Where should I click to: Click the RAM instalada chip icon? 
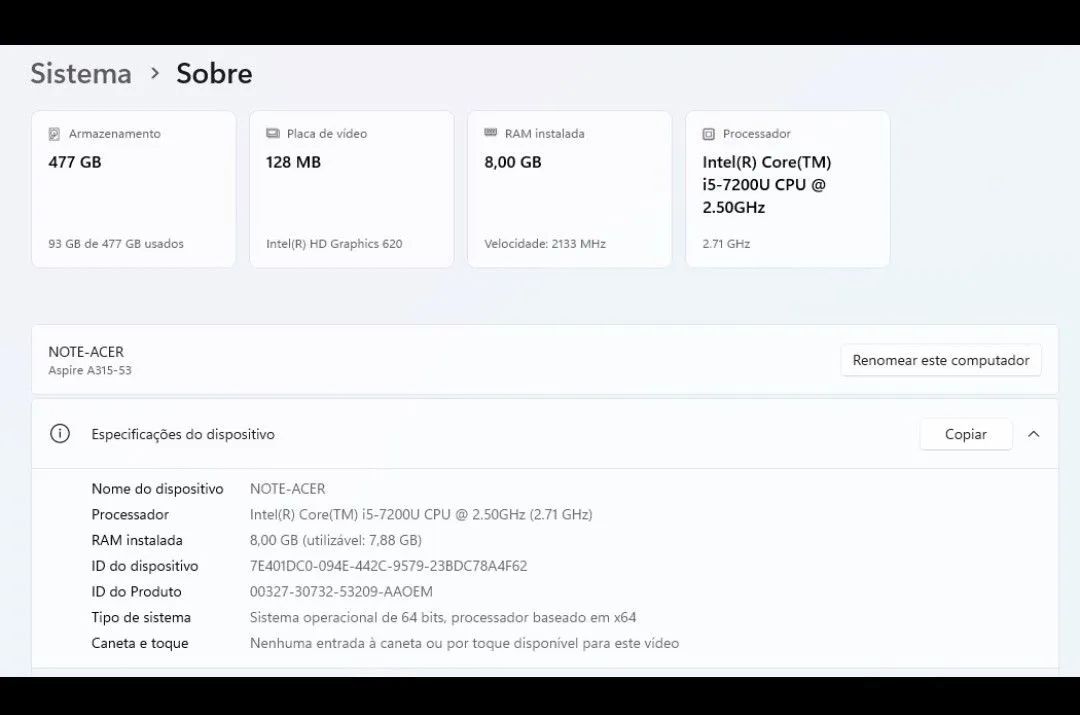(490, 133)
